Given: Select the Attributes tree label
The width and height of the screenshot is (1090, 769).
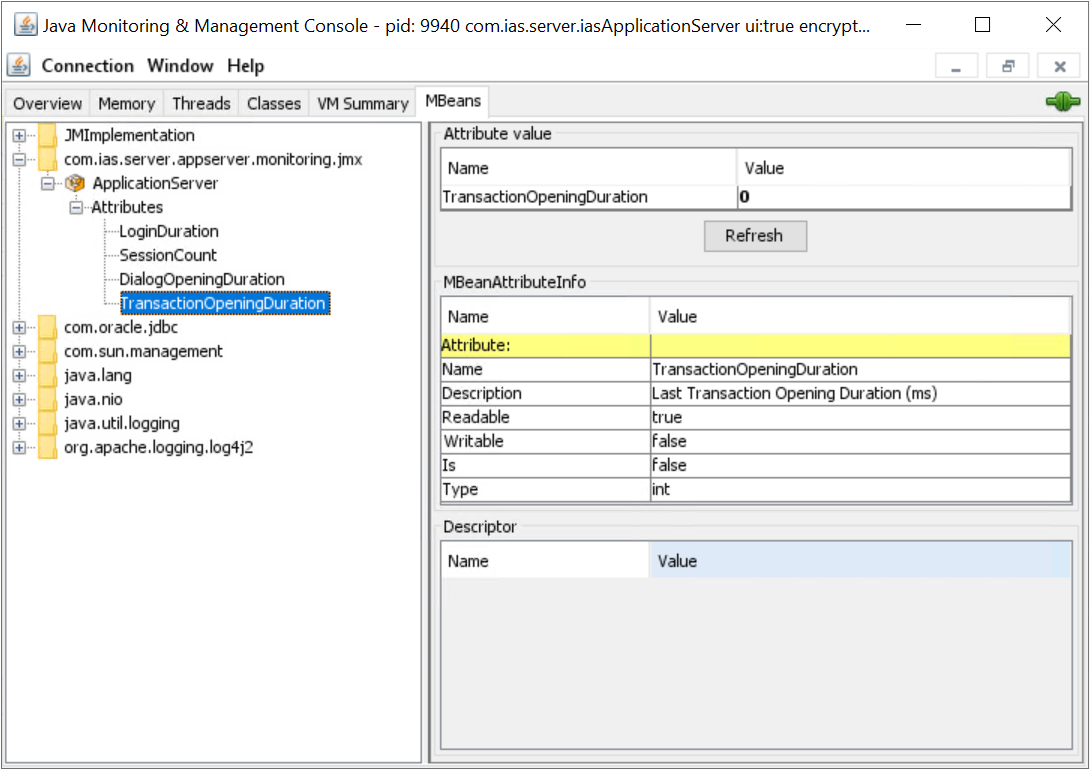Looking at the screenshot, I should tap(127, 207).
